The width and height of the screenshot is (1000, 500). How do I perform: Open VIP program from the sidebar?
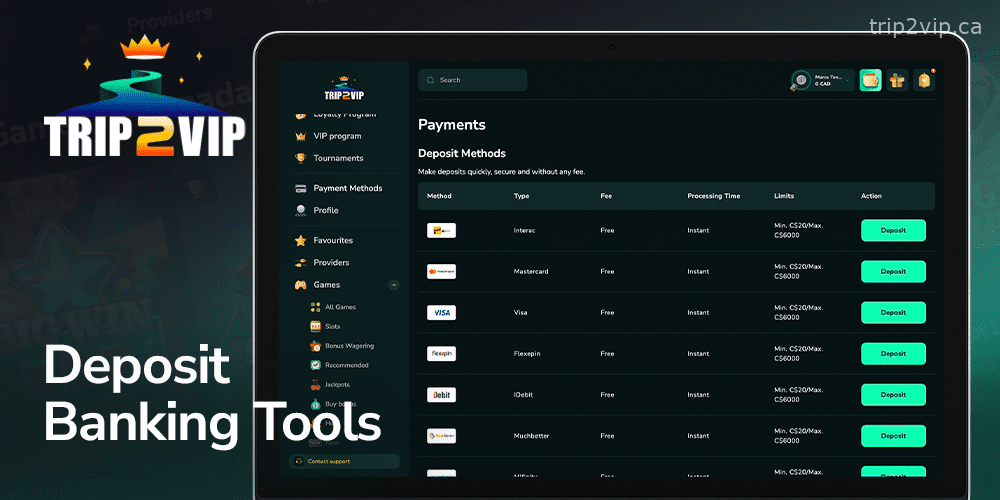point(337,136)
